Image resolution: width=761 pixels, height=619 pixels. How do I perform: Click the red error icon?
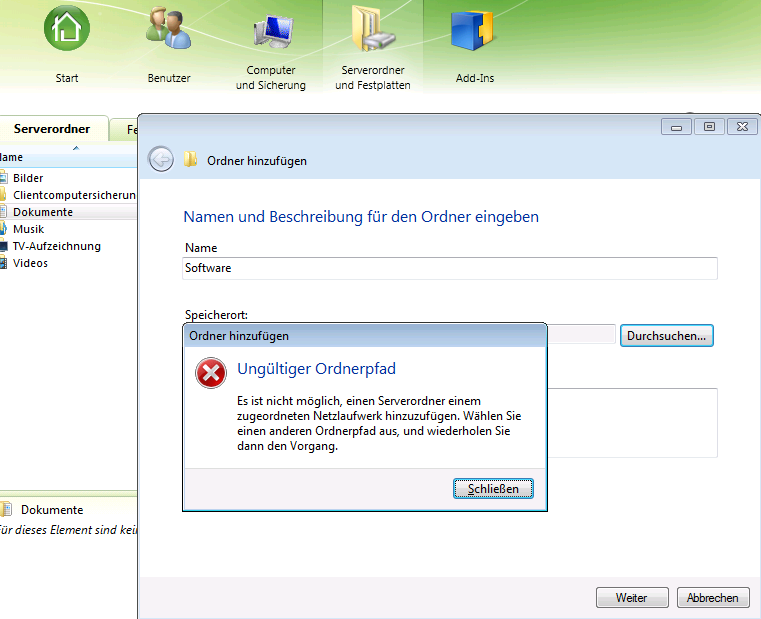(x=211, y=374)
